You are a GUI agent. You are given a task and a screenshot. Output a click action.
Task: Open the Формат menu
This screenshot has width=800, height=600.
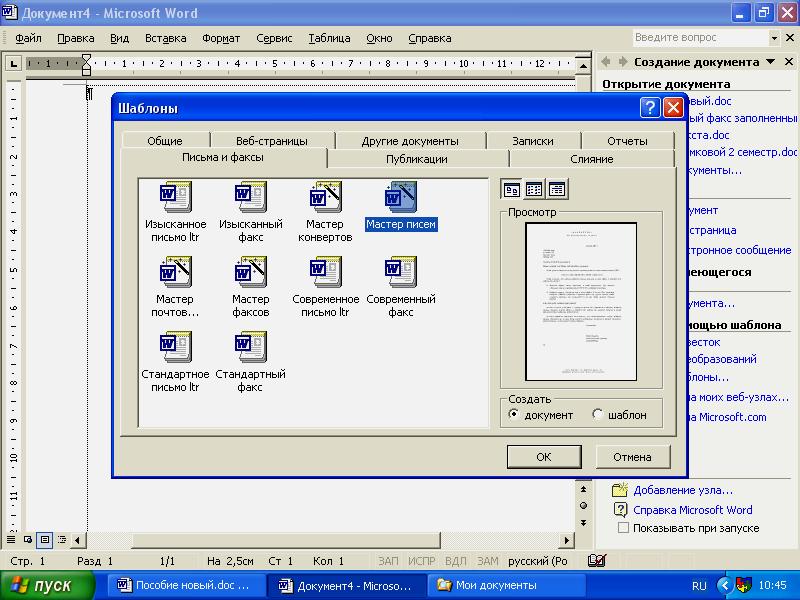(221, 38)
